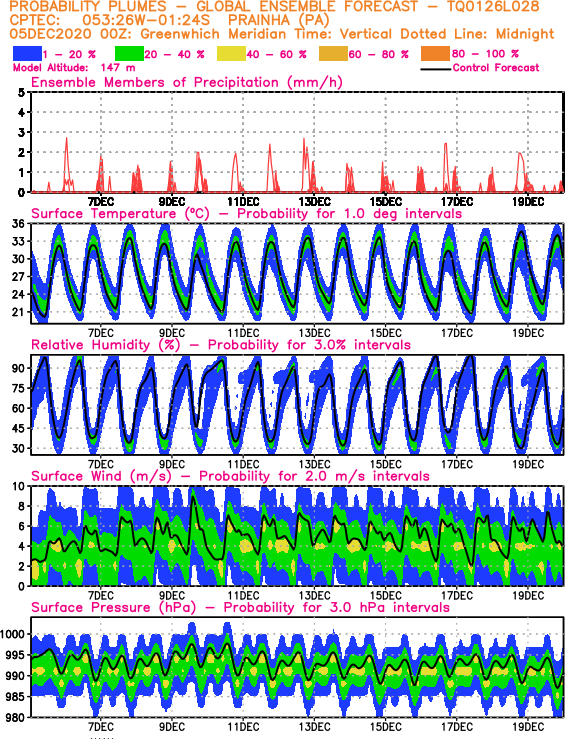Click the green 20 - 40 % legend swatch
This screenshot has width=565, height=739.
[x=129, y=54]
